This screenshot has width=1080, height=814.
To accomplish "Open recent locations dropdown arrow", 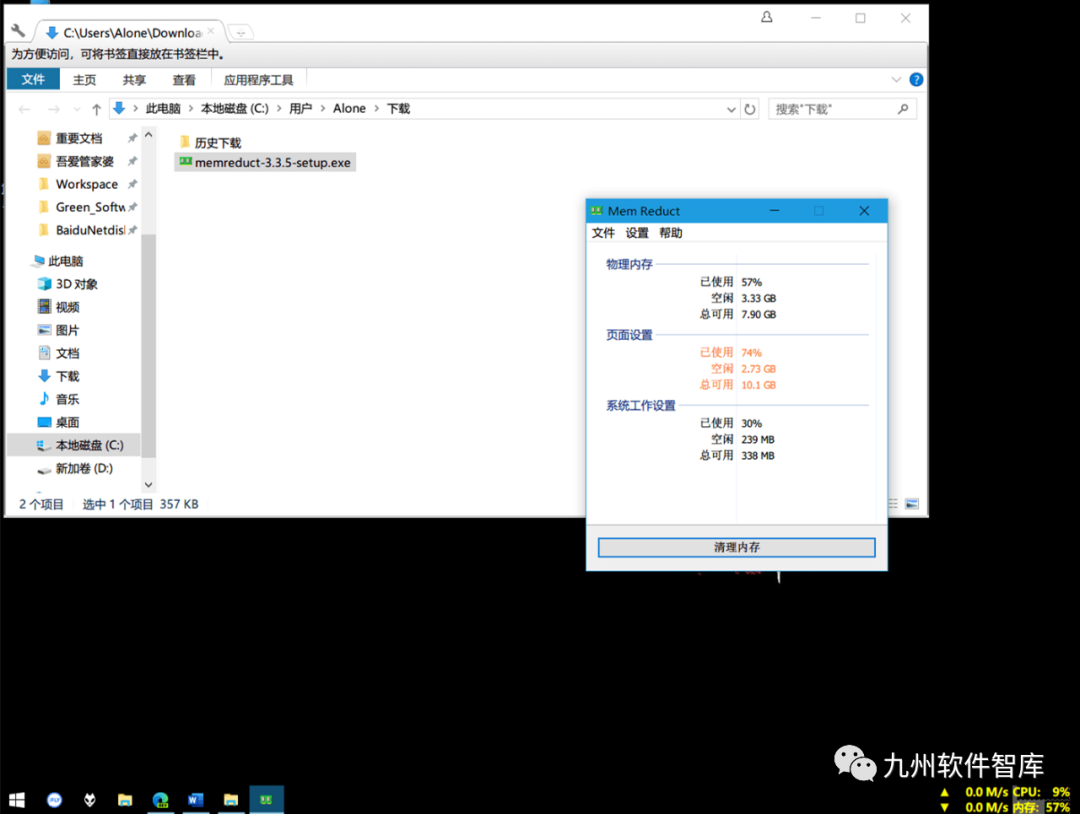I will [77, 109].
